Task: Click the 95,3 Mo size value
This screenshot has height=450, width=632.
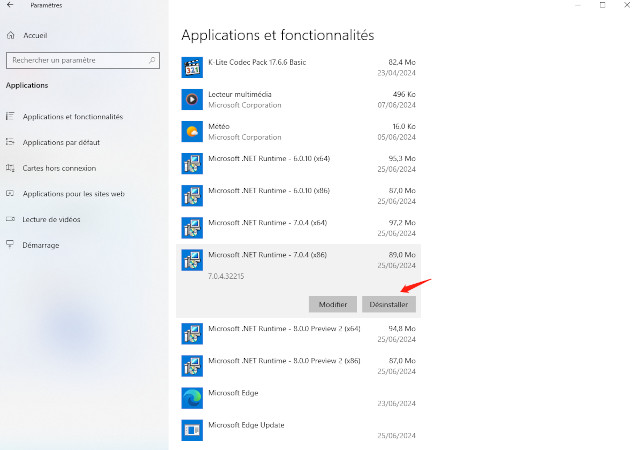Action: (x=402, y=158)
